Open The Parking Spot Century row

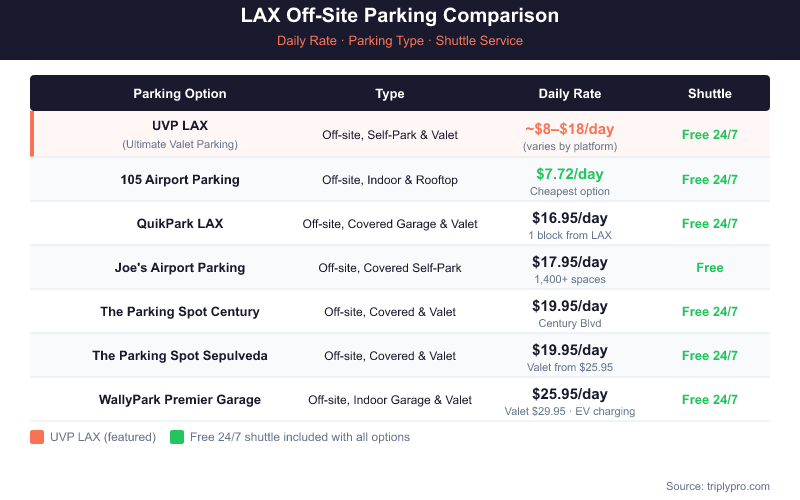[x=180, y=312]
